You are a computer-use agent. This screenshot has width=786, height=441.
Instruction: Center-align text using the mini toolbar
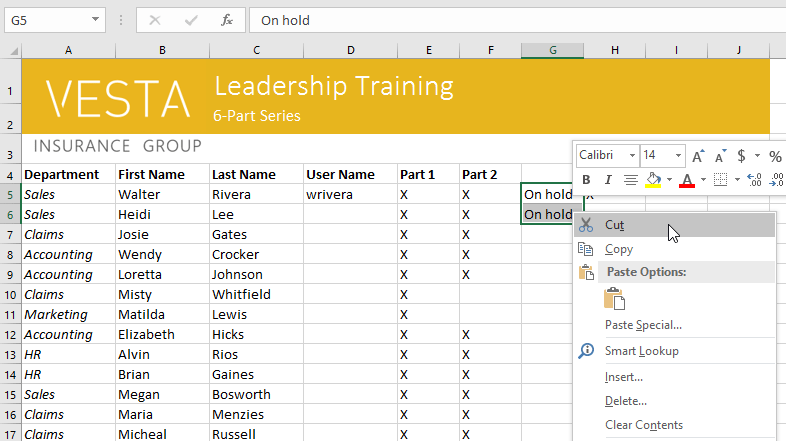coord(630,180)
